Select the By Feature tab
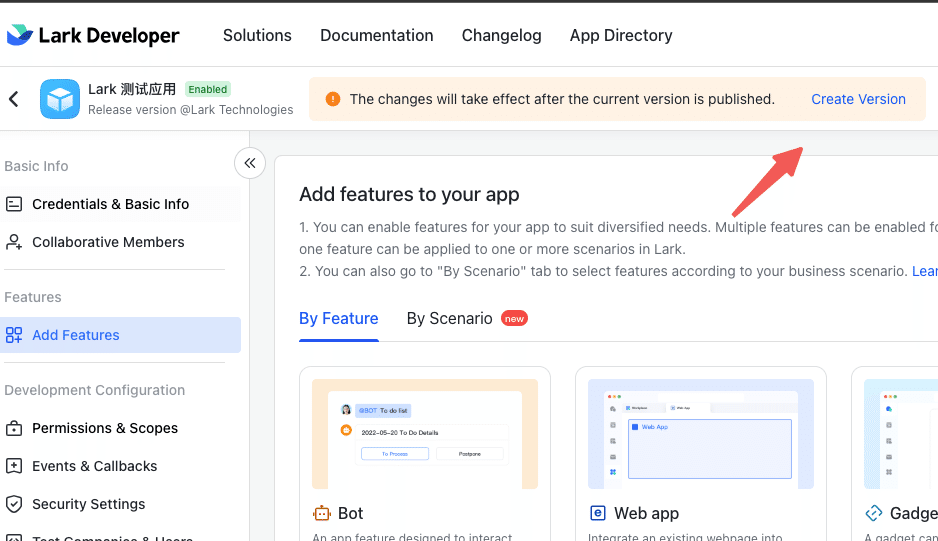The height and width of the screenshot is (541, 938). point(338,319)
